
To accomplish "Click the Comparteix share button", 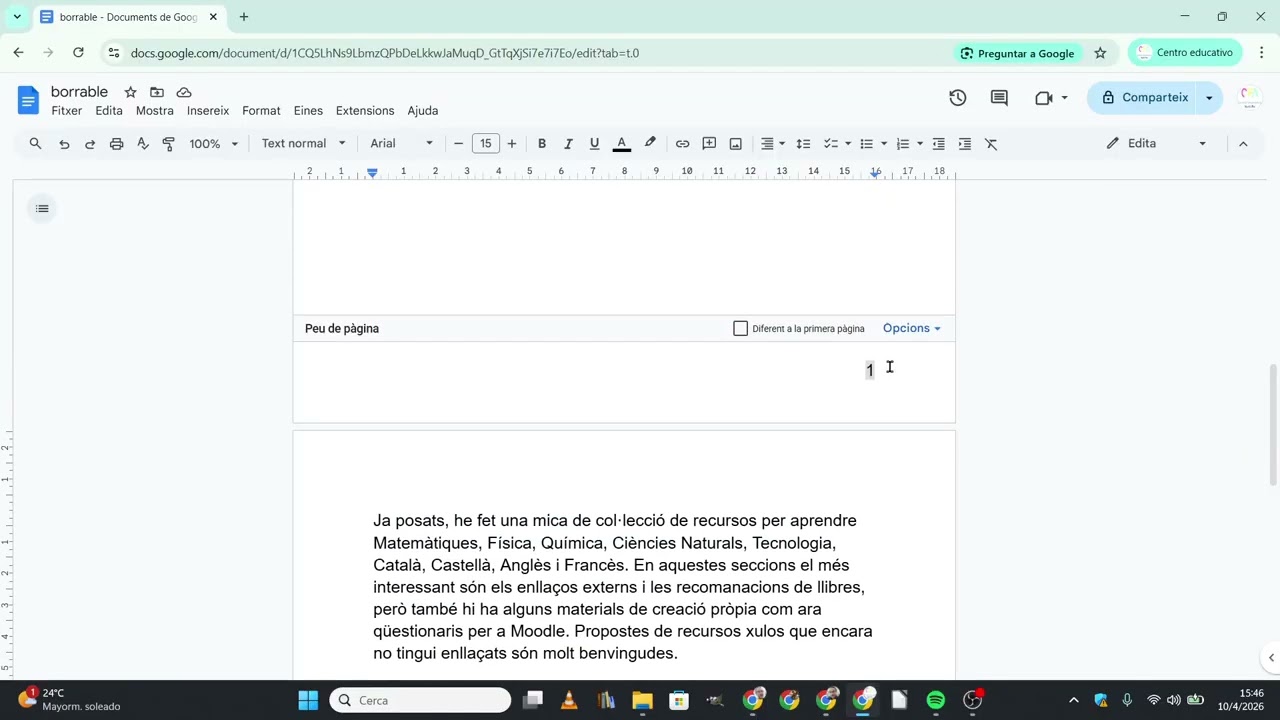I will tap(1144, 98).
